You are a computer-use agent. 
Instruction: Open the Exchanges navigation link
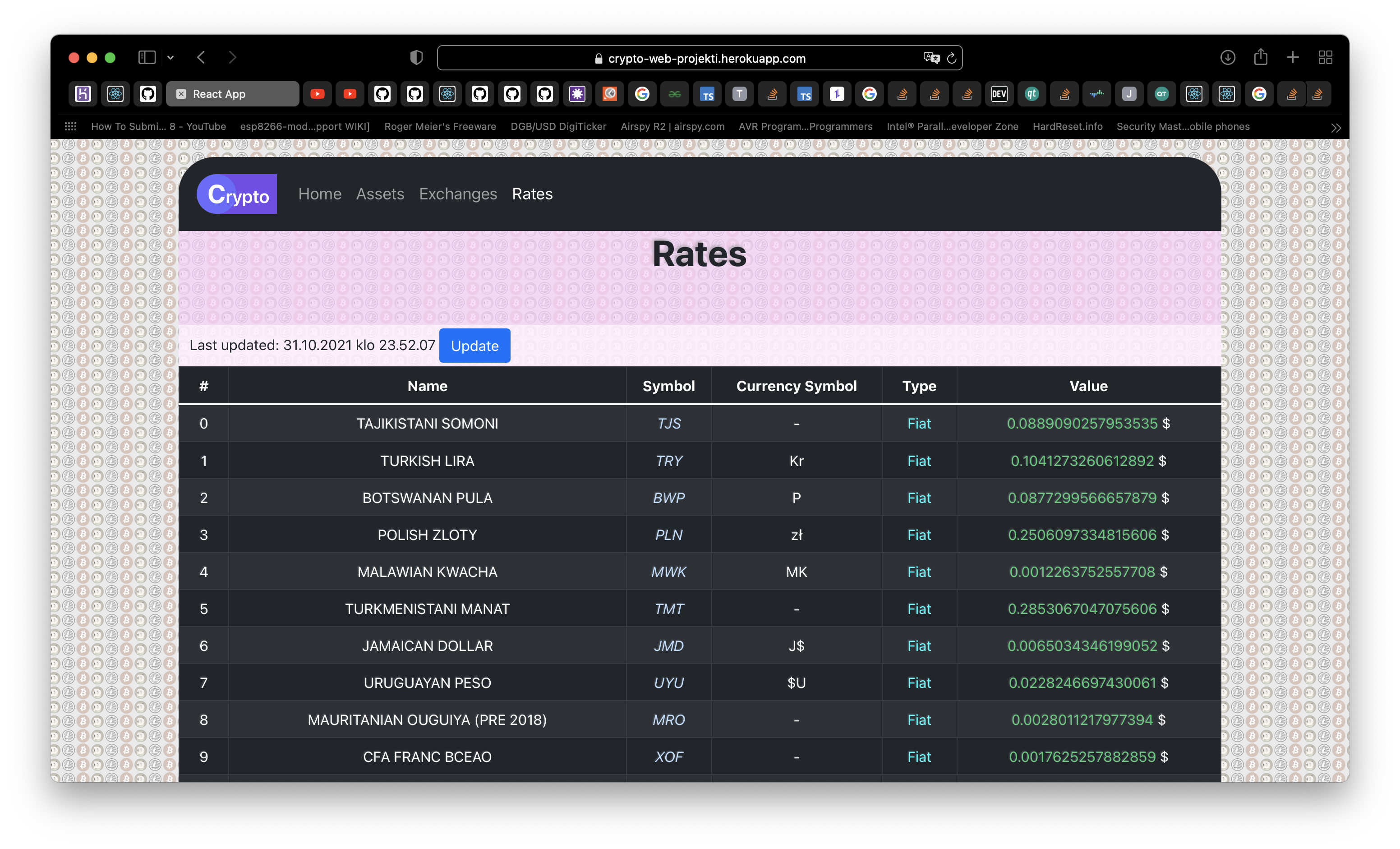point(458,194)
